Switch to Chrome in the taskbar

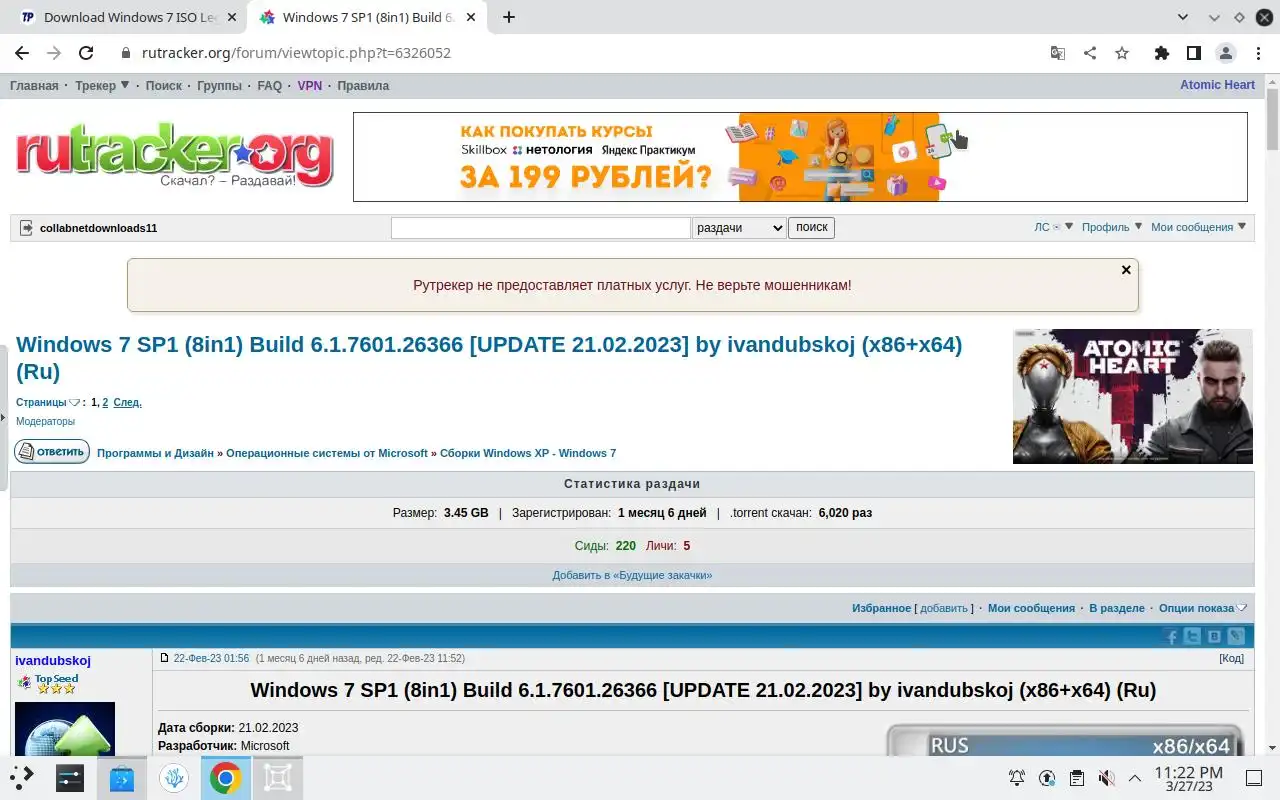pyautogui.click(x=225, y=777)
